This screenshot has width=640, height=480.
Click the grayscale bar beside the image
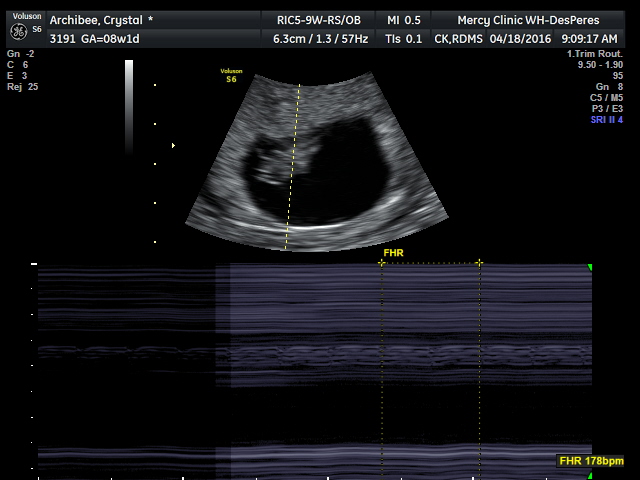pyautogui.click(x=129, y=107)
